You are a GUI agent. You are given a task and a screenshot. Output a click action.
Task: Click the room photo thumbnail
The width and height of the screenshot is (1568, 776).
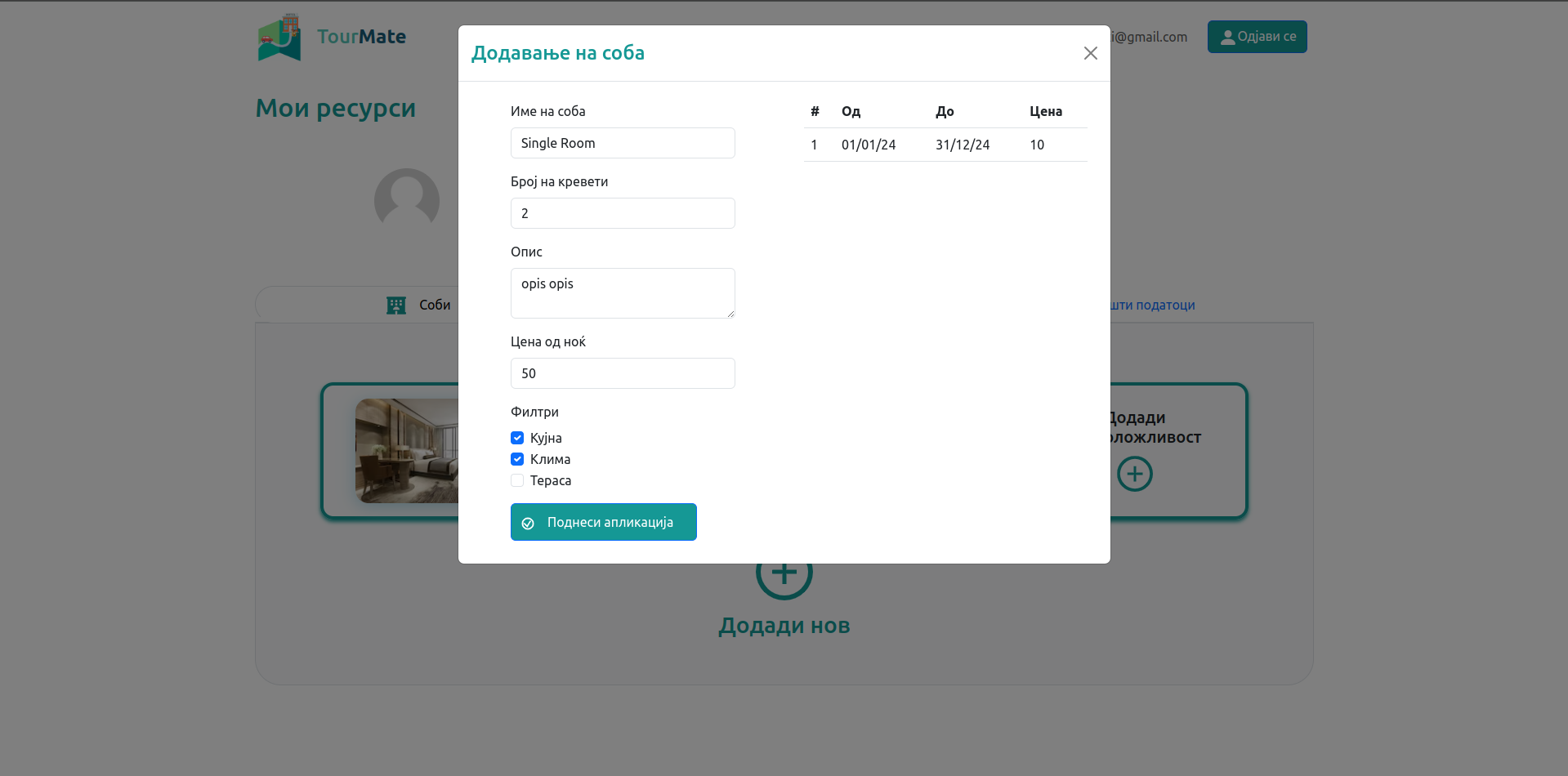click(407, 450)
